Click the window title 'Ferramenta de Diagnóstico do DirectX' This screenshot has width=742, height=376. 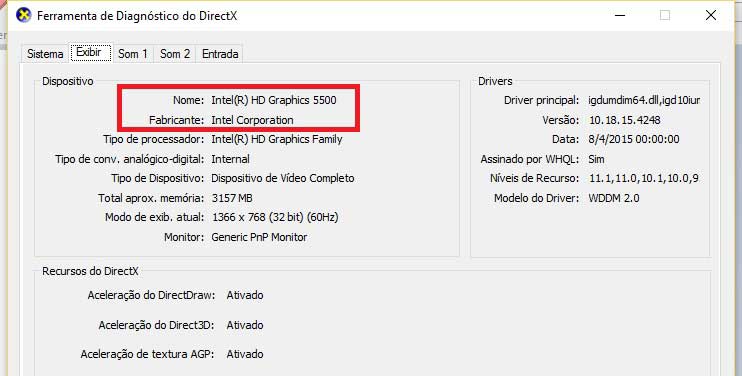click(x=137, y=16)
